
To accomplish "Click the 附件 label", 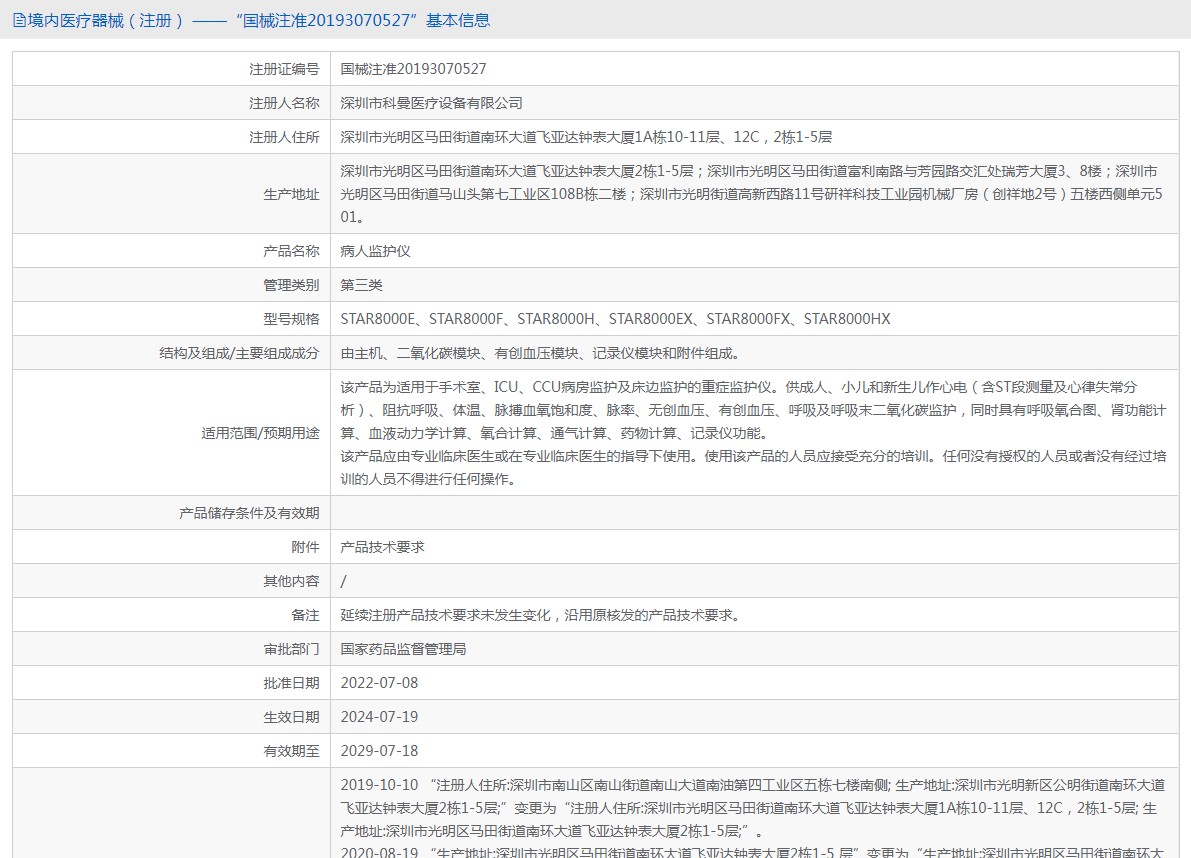I will tap(305, 547).
